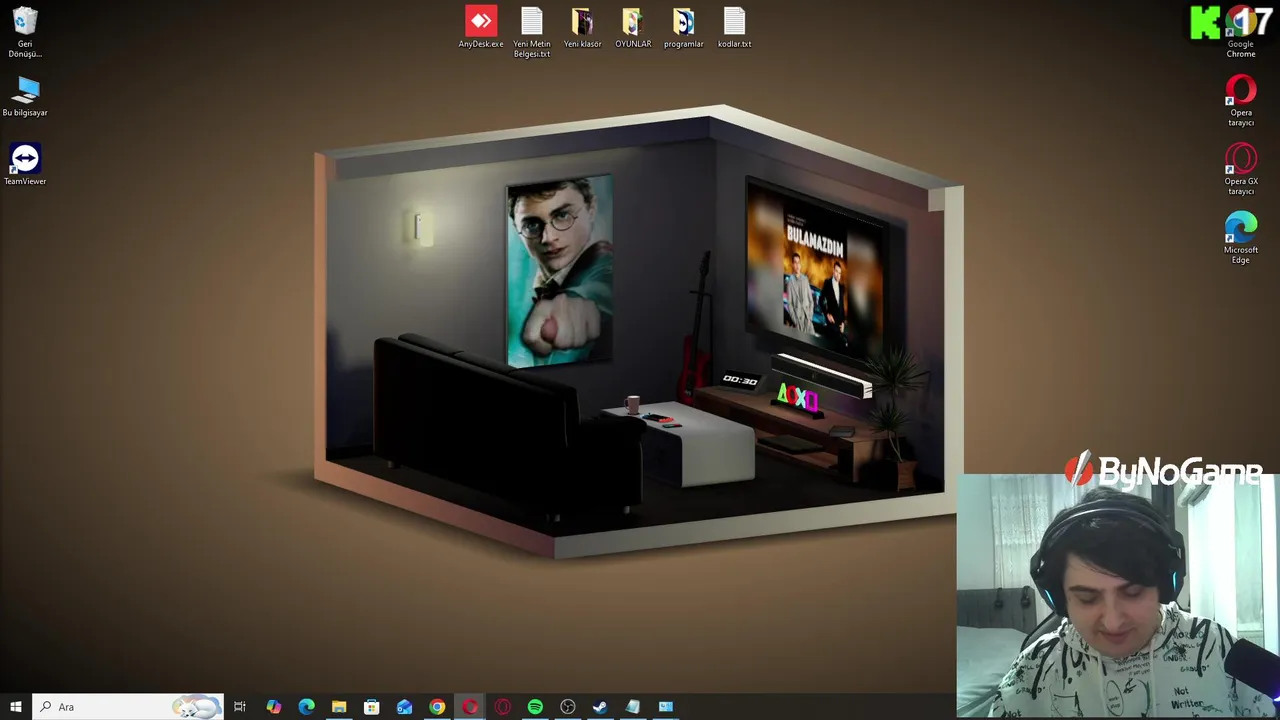This screenshot has height=720, width=1280.
Task: Click the fox illustration in search box
Action: pos(197,707)
